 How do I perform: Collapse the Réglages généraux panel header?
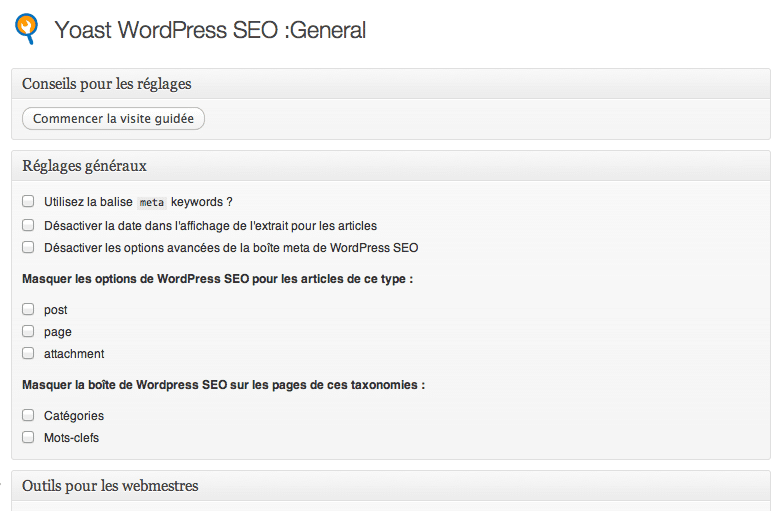[x=390, y=166]
